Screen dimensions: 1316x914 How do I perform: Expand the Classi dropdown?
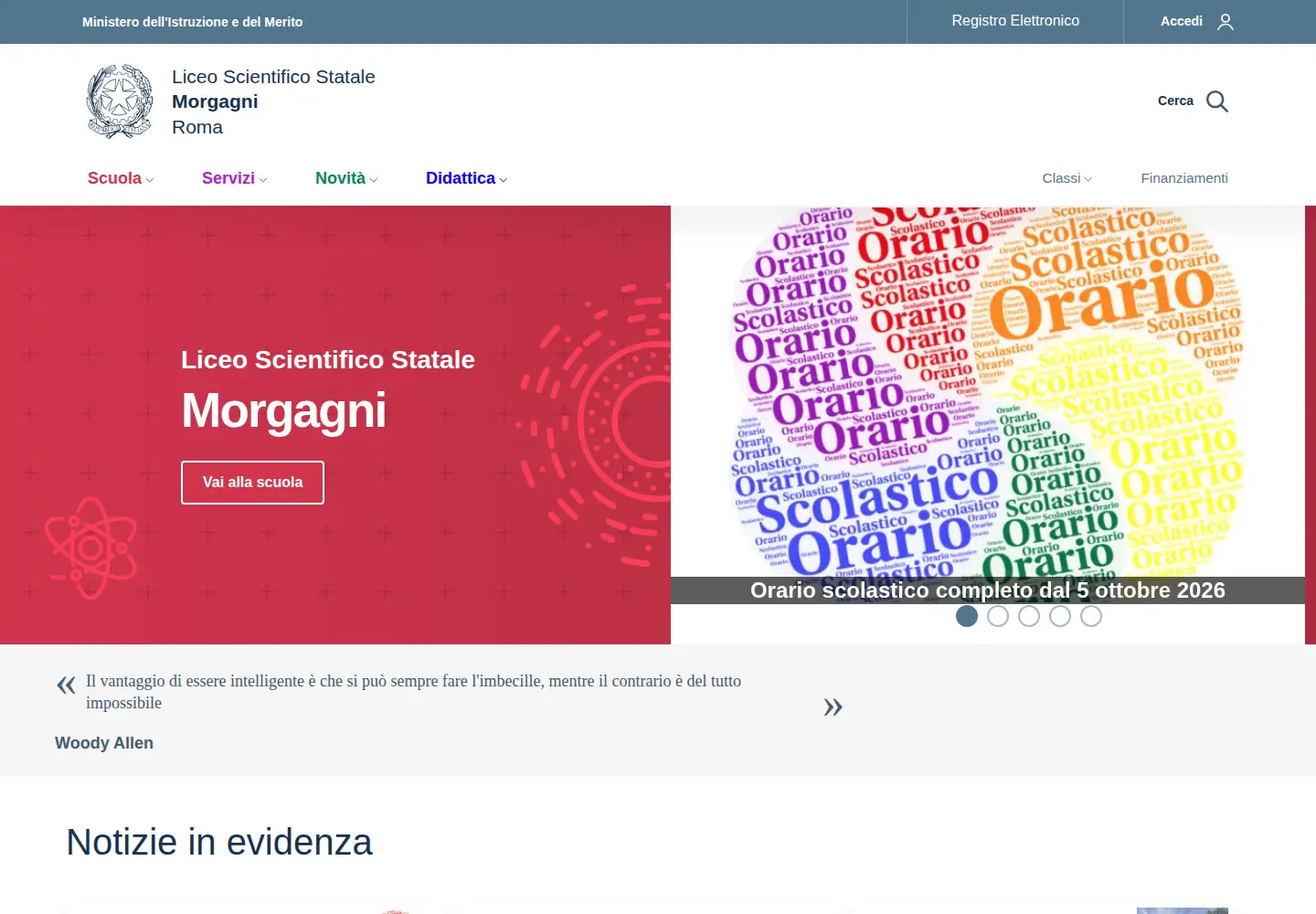pyautogui.click(x=1067, y=178)
